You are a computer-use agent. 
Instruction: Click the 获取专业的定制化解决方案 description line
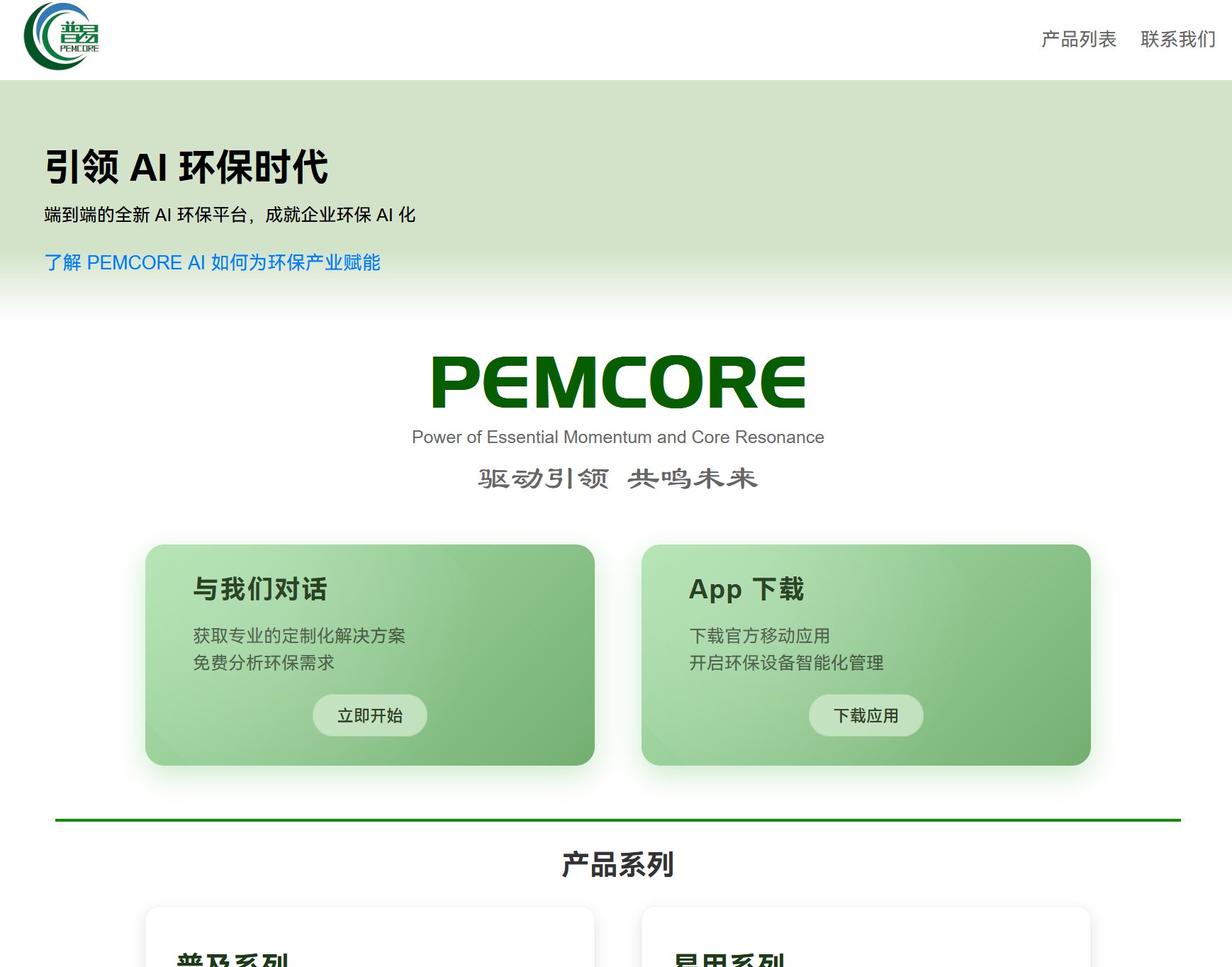tap(299, 636)
